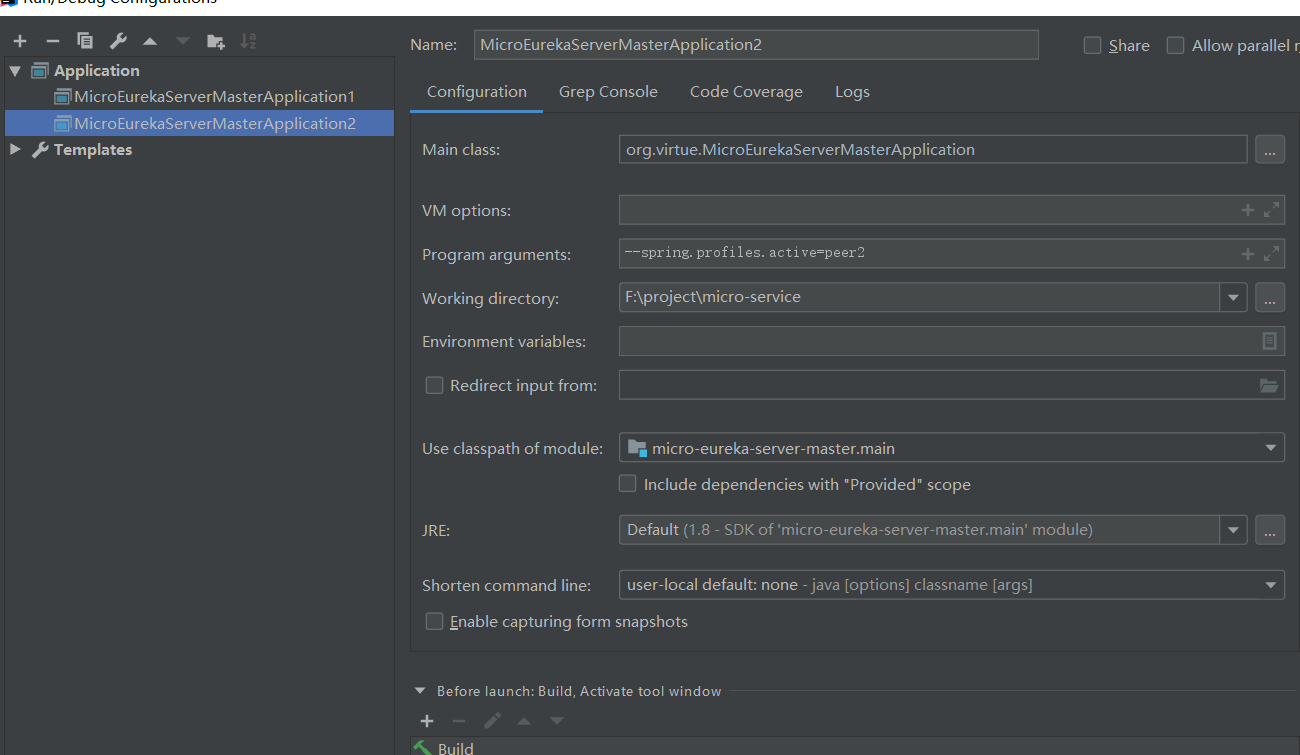The height and width of the screenshot is (755, 1300).
Task: Remove the Before launch task
Action: [x=459, y=721]
